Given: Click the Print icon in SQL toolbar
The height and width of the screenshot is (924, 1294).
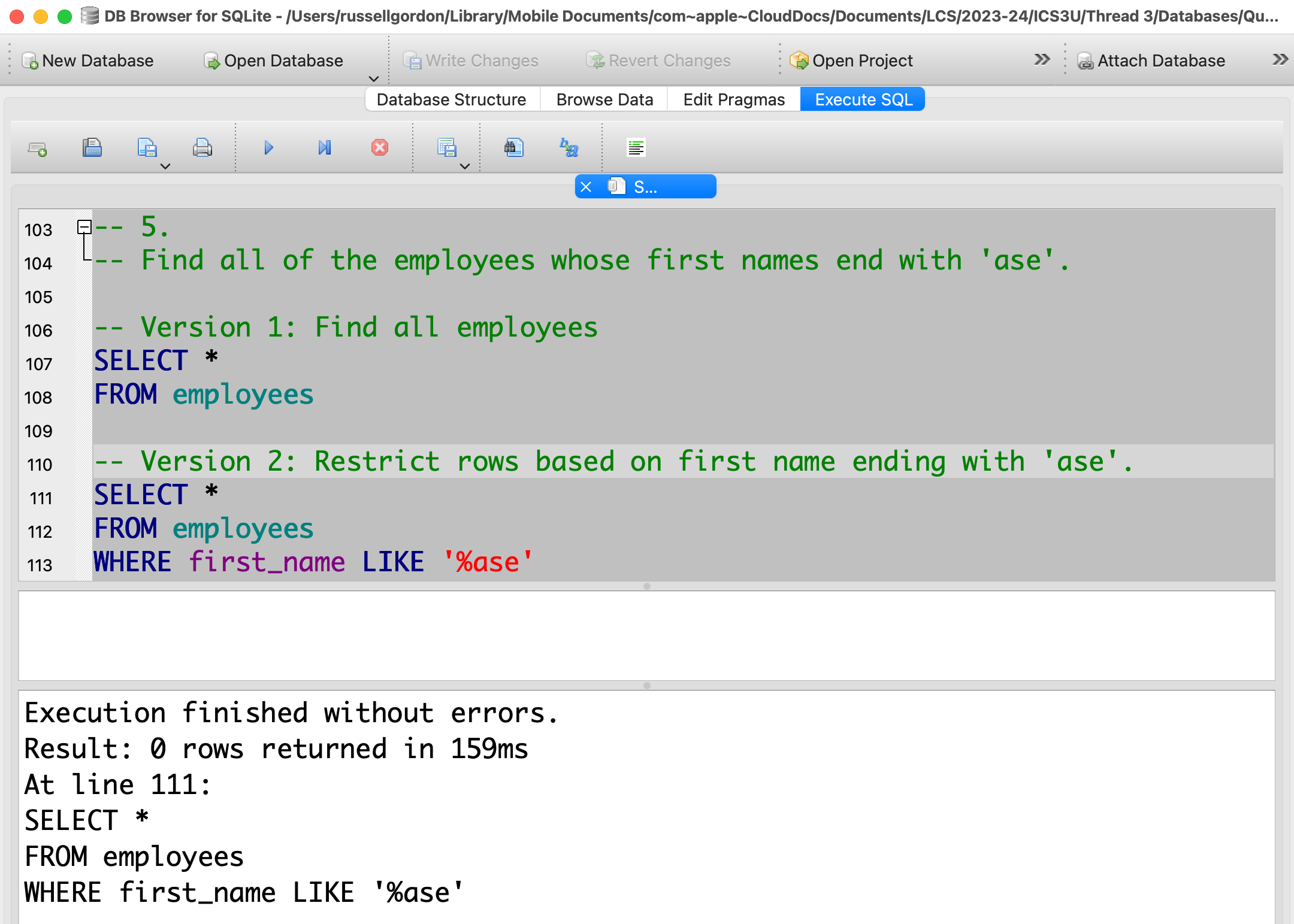Looking at the screenshot, I should click(202, 148).
